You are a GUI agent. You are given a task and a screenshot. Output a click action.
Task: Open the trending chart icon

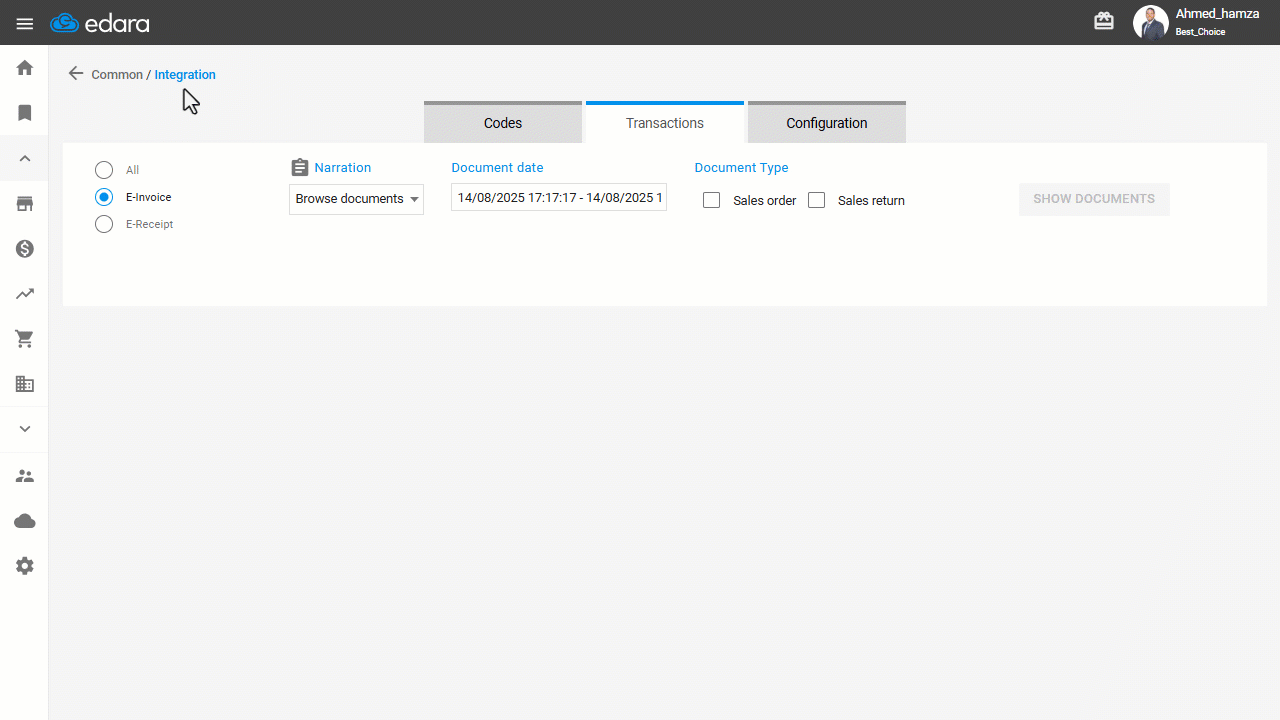[25, 294]
